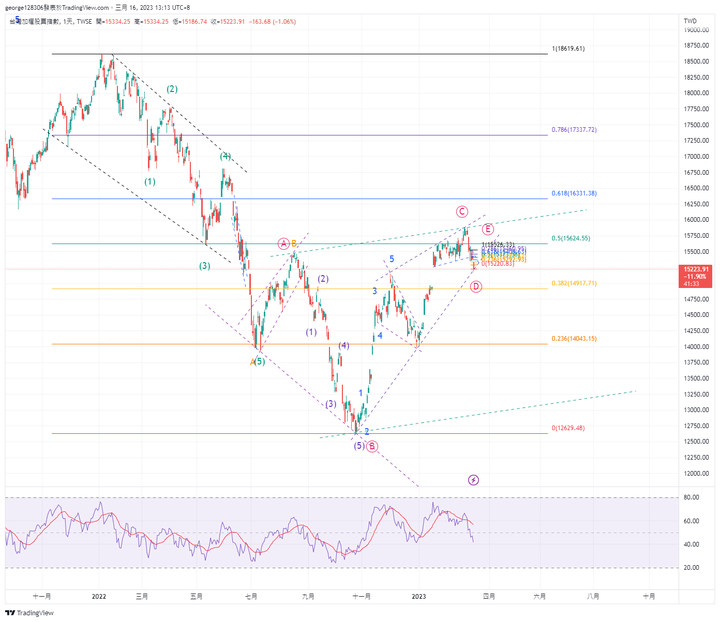This screenshot has width=720, height=622.
Task: Click the red current price tag 15223.91
Action: (x=695, y=276)
